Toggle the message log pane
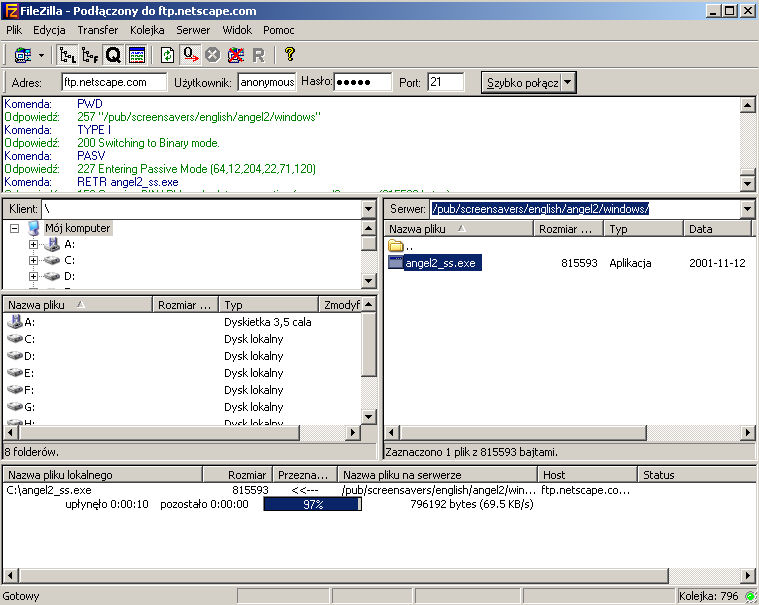This screenshot has height=605, width=759. (137, 55)
